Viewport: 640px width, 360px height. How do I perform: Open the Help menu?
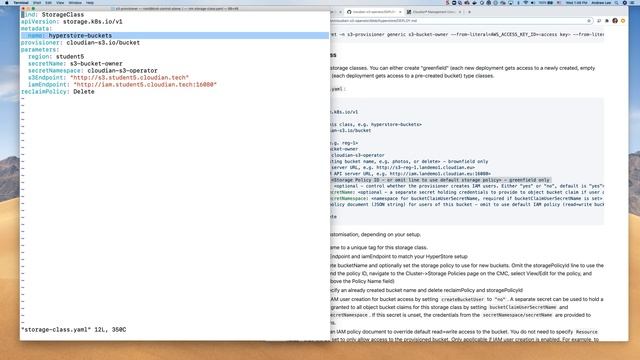tap(90, 2)
